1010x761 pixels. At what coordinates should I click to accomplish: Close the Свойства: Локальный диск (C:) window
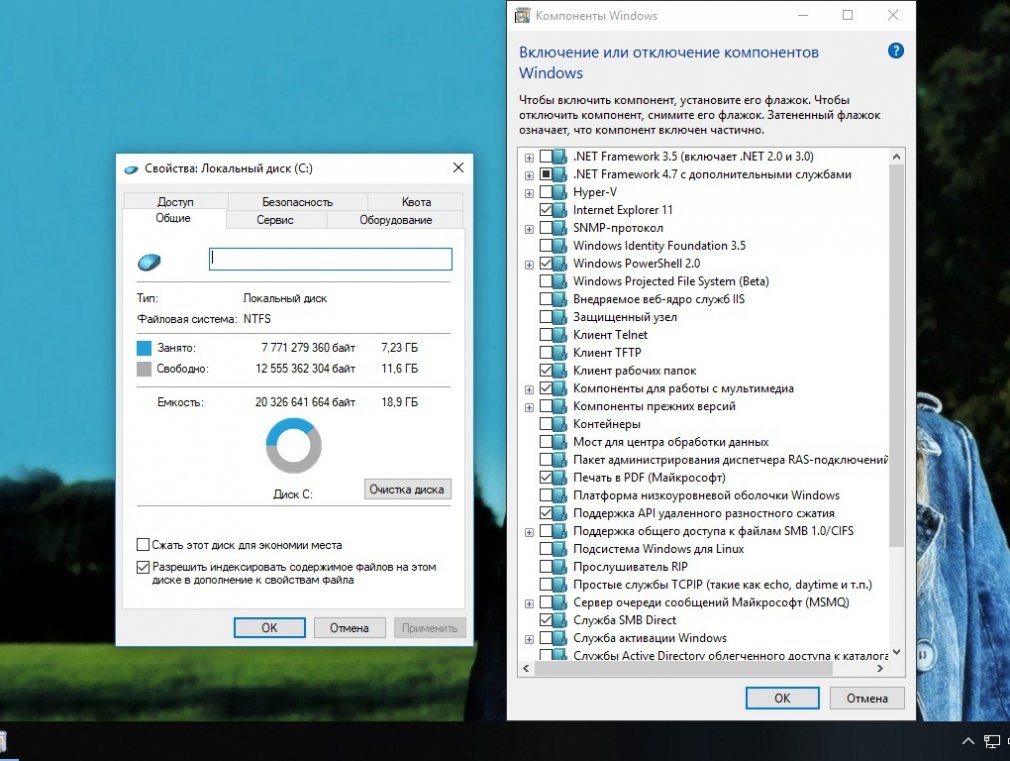(458, 168)
